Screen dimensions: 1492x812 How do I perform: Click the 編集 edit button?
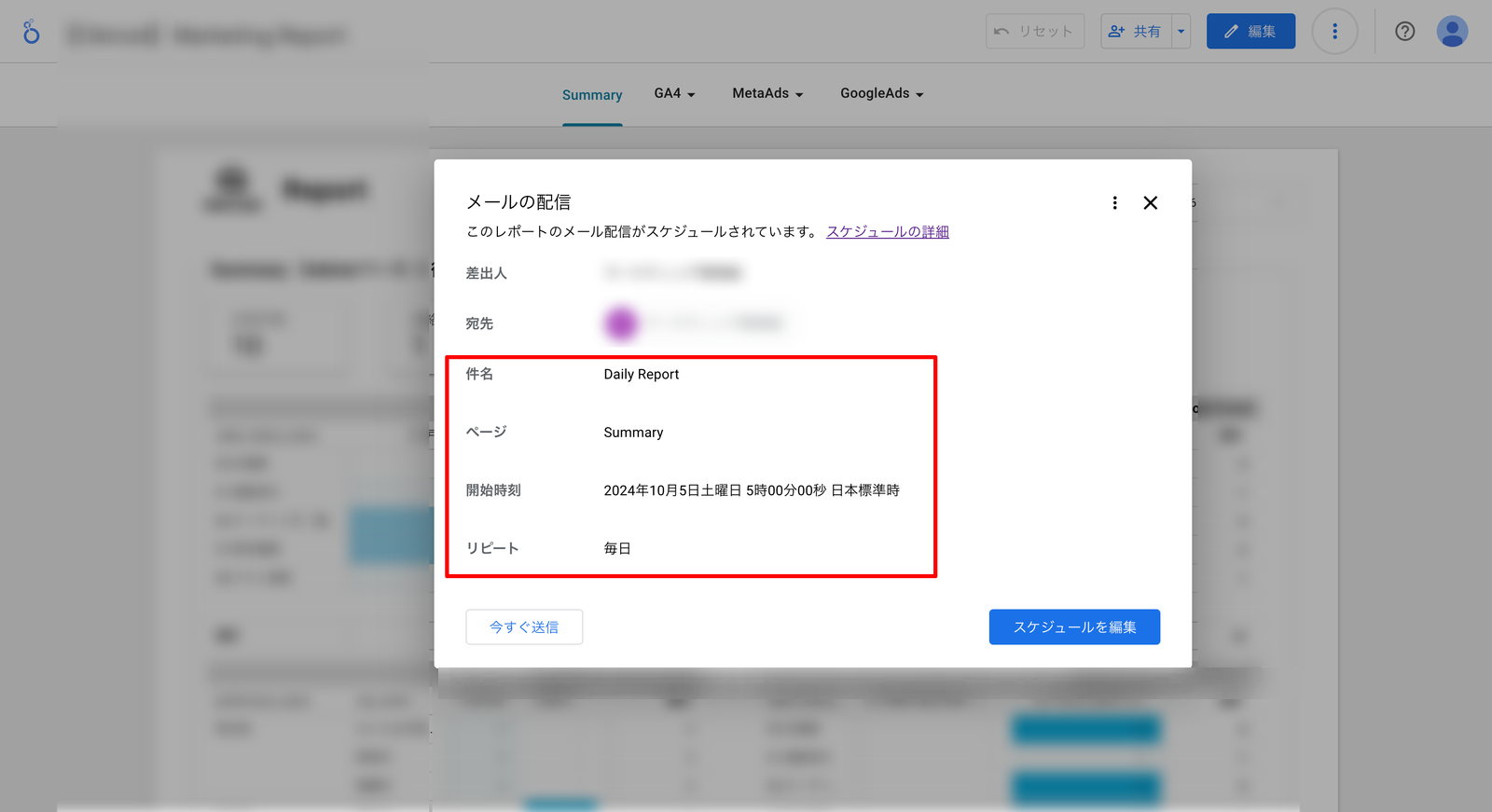click(x=1250, y=32)
